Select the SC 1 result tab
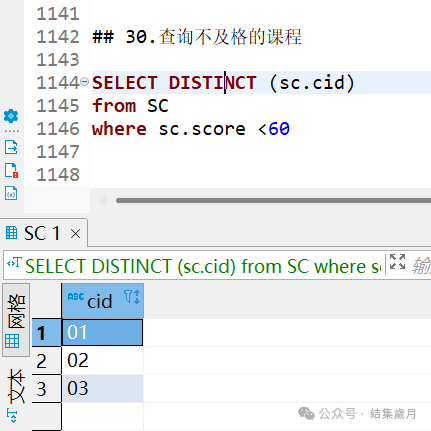The height and width of the screenshot is (431, 431). pyautogui.click(x=43, y=233)
